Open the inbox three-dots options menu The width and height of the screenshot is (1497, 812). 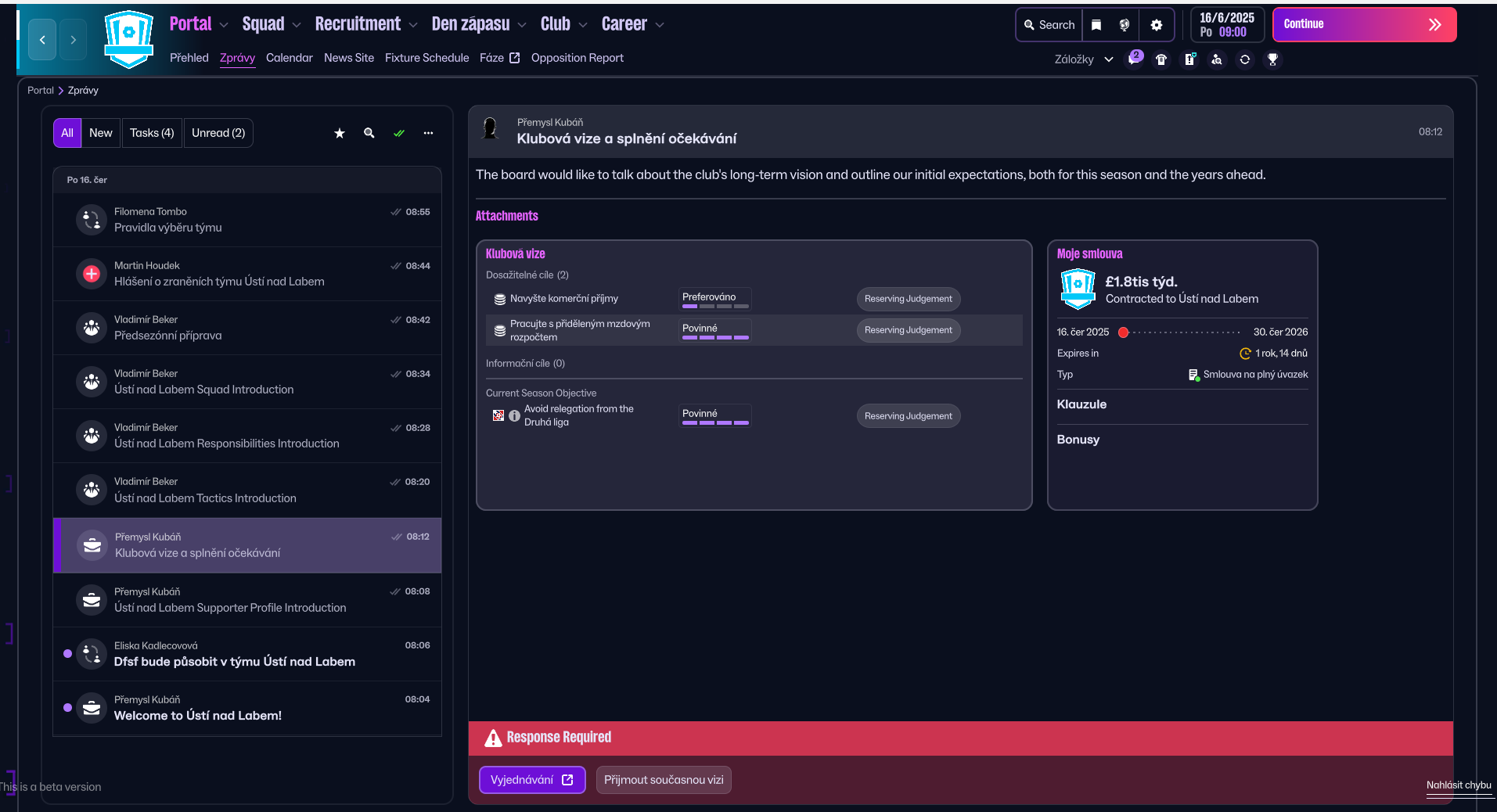(x=428, y=134)
